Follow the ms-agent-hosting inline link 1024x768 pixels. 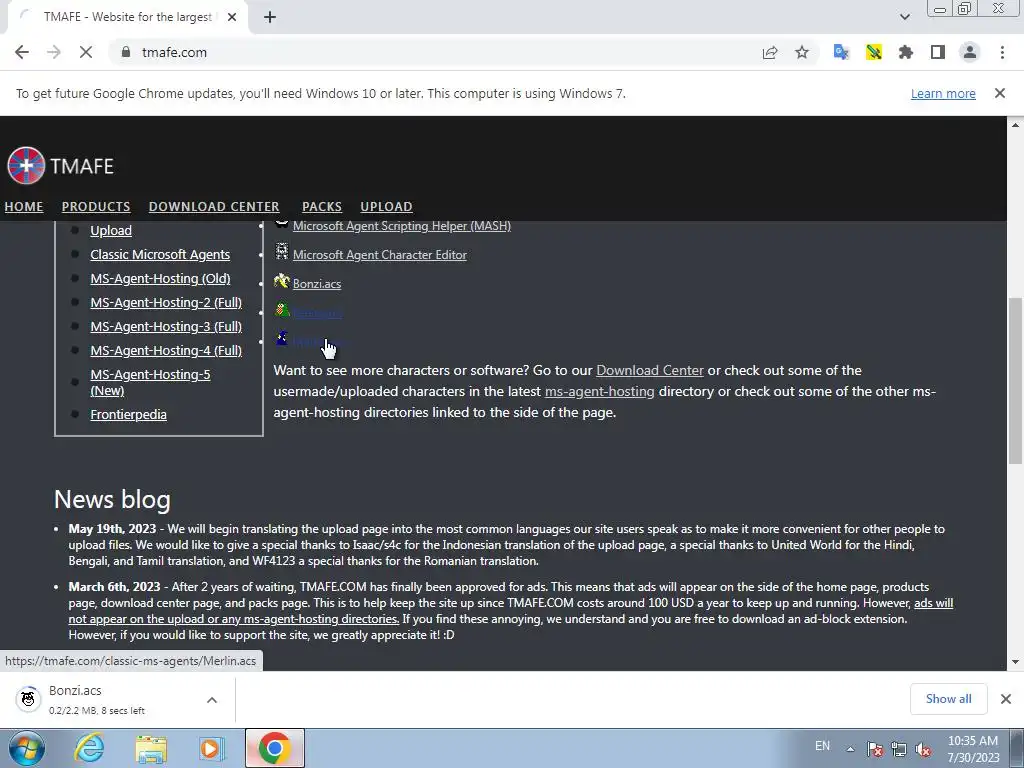600,391
